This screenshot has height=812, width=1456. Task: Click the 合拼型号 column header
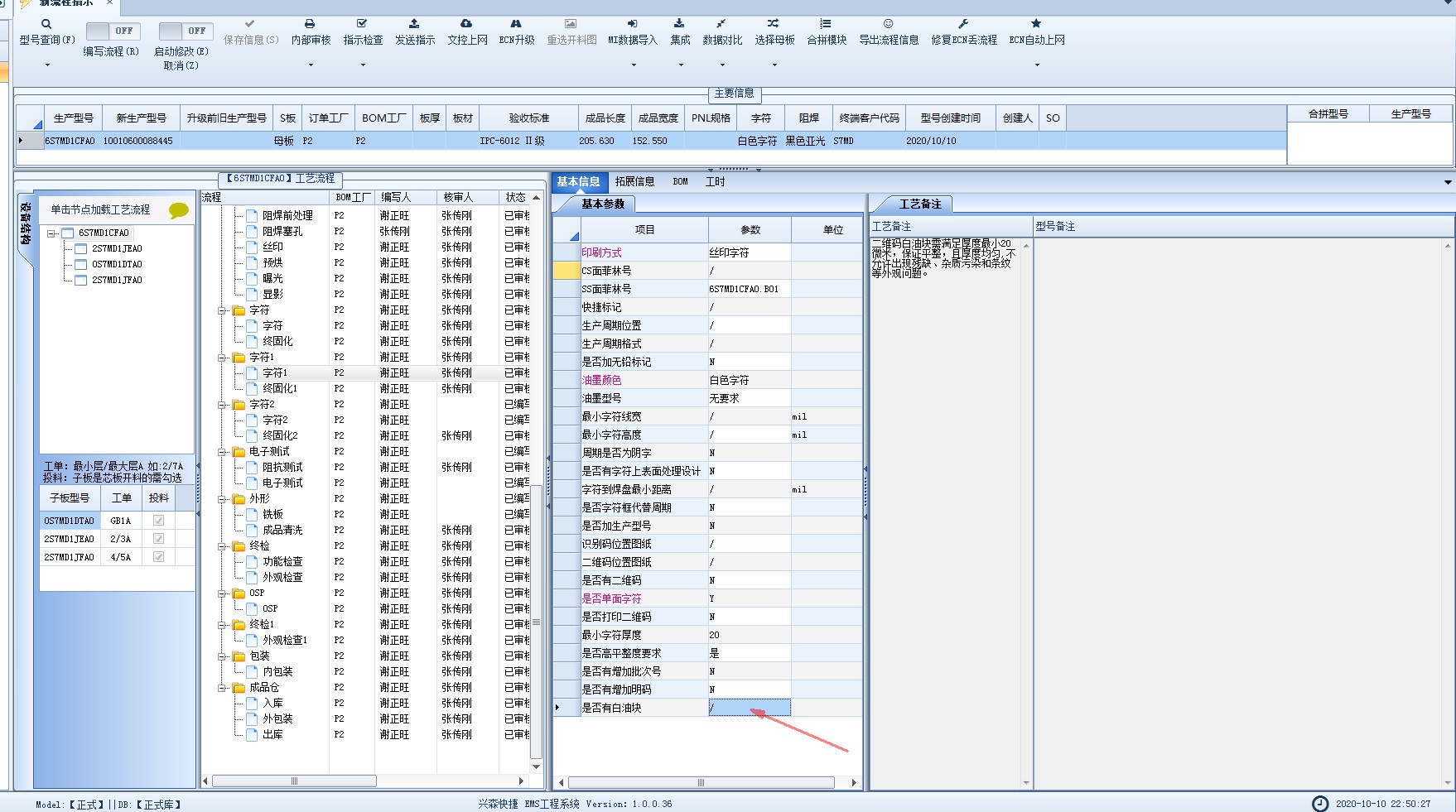coord(1328,114)
